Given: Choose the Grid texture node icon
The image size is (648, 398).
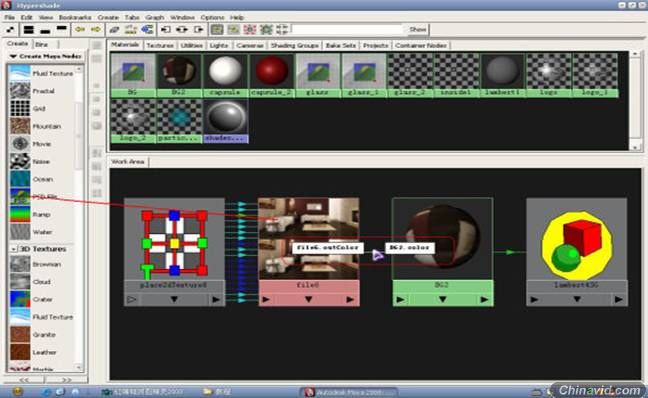Looking at the screenshot, I should pyautogui.click(x=20, y=109).
